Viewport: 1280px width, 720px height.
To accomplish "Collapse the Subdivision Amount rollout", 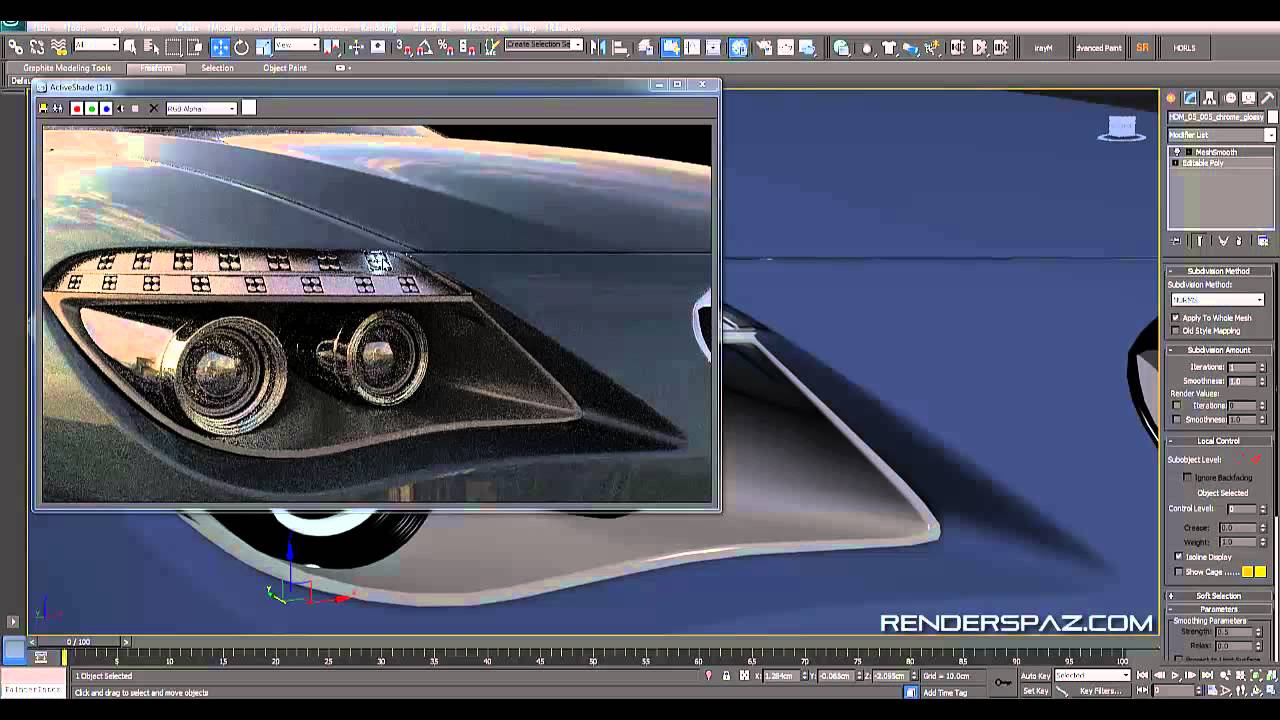I will pyautogui.click(x=1218, y=350).
